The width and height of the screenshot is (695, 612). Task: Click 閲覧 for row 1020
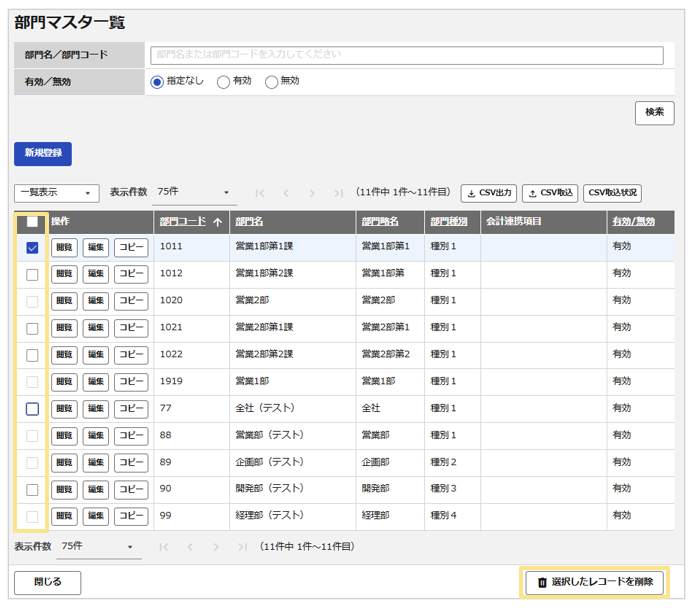(x=64, y=302)
